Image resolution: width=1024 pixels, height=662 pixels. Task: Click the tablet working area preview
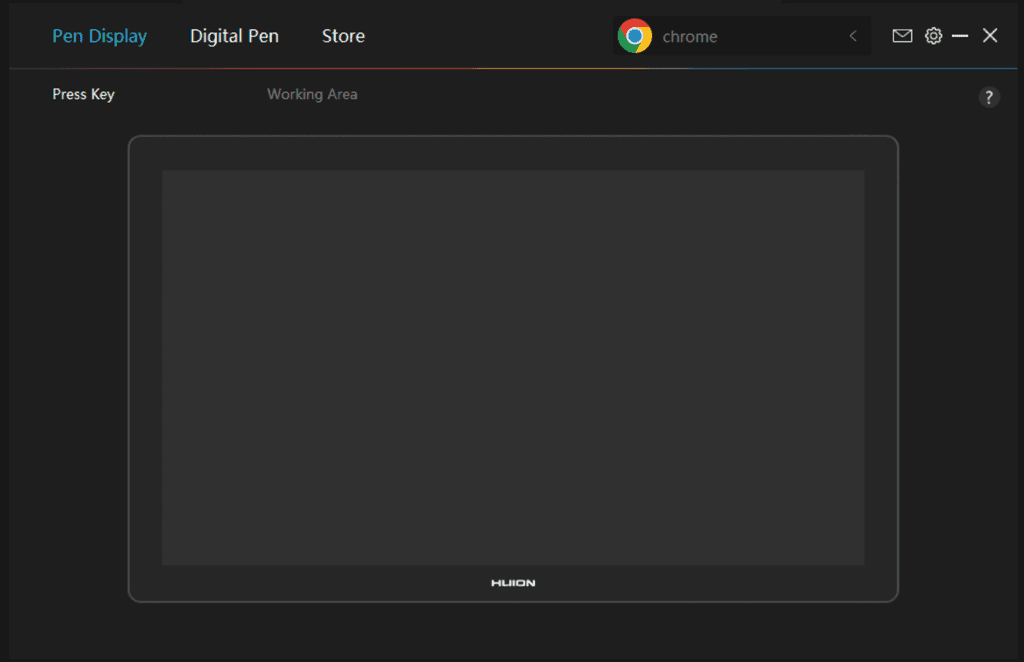513,366
